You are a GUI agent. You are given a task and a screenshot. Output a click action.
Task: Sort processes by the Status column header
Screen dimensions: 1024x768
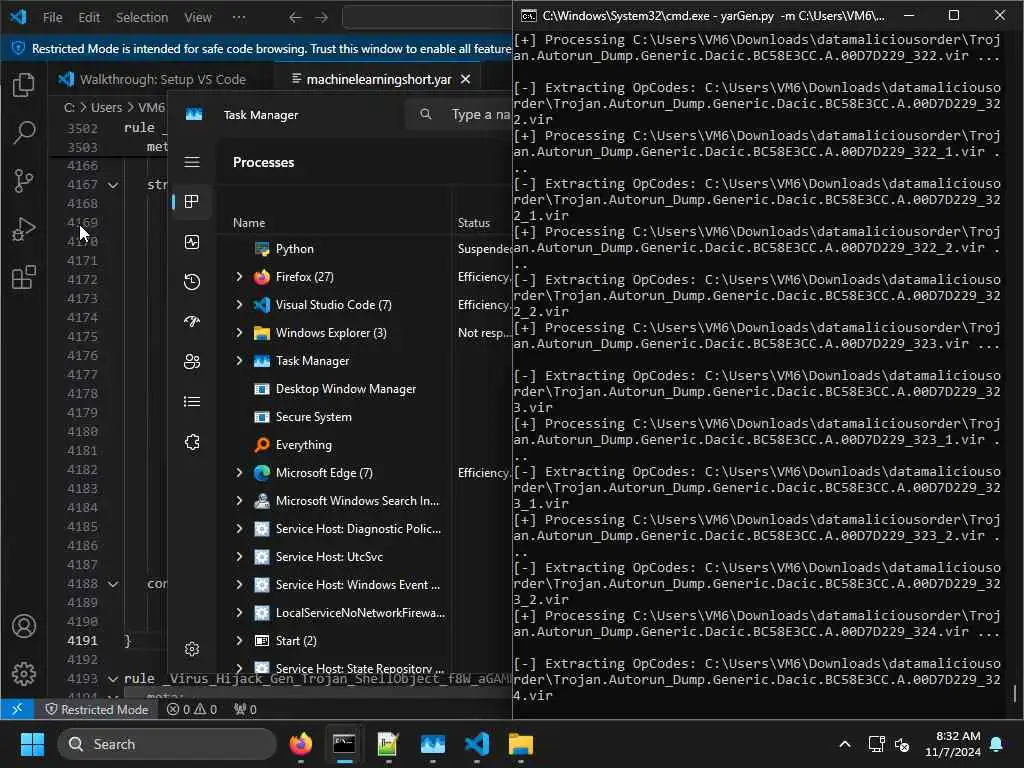pos(473,223)
